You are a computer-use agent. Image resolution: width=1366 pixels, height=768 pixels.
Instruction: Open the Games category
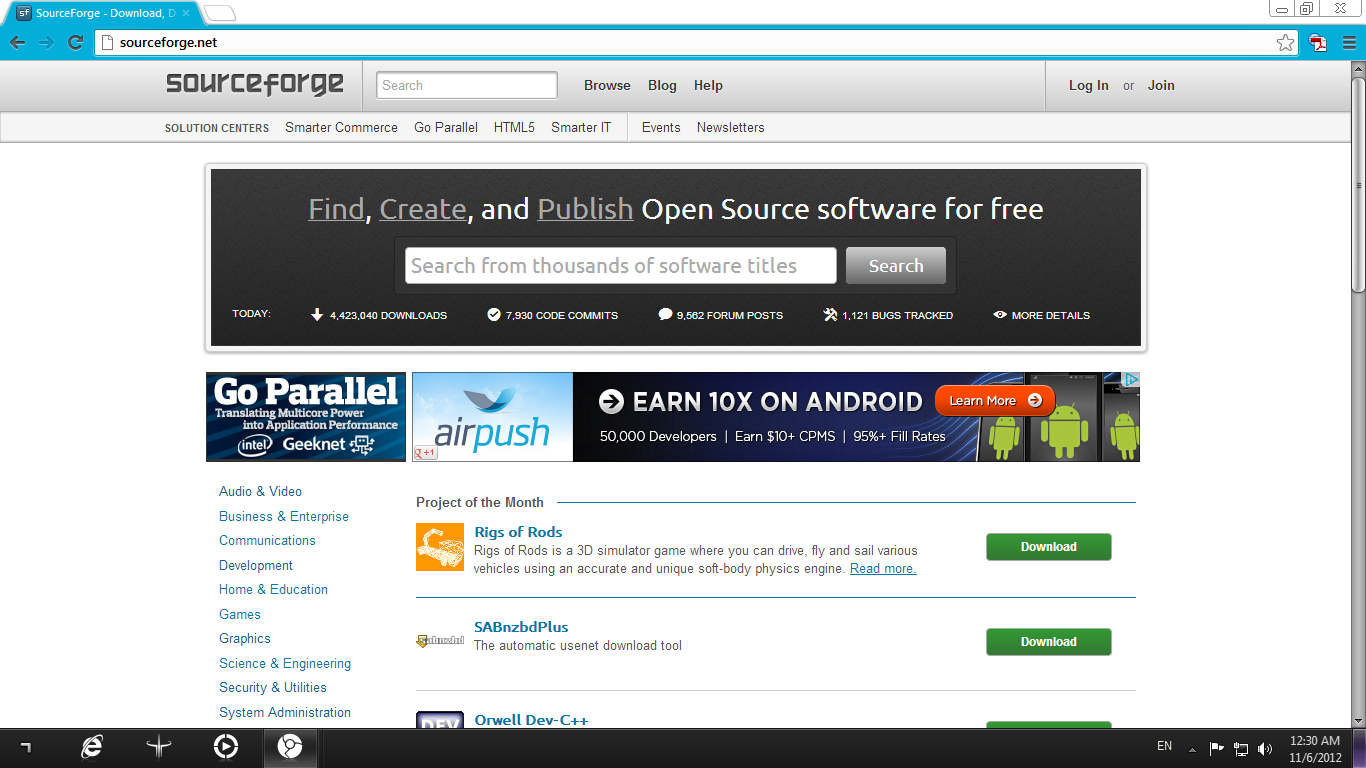[x=240, y=614]
